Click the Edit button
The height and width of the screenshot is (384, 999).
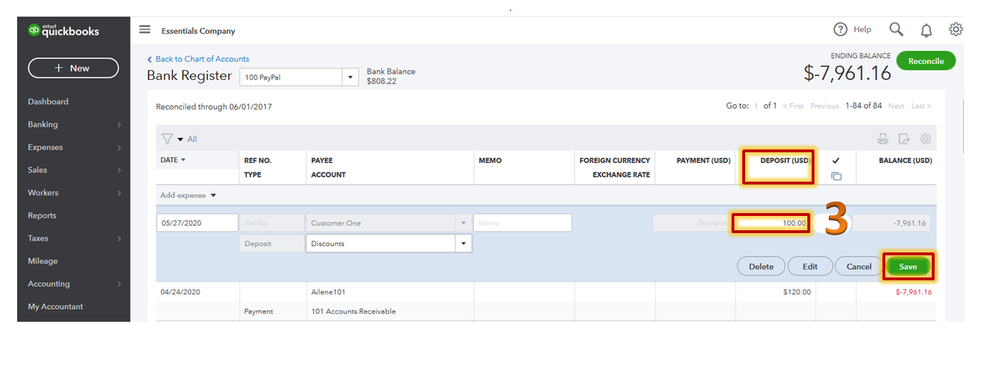coord(810,267)
